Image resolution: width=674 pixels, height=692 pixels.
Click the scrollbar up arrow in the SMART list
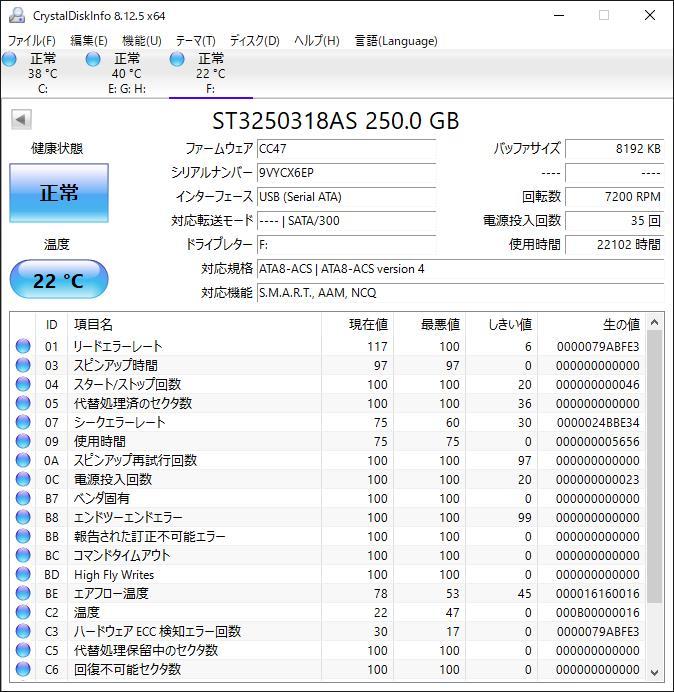coord(655,323)
